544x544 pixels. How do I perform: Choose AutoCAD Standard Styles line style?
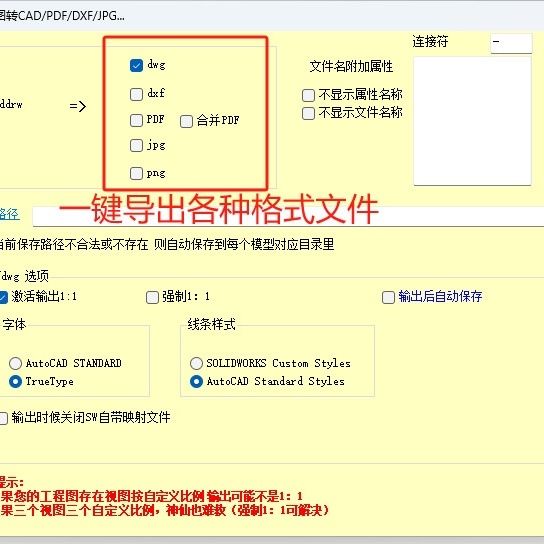pyautogui.click(x=196, y=382)
